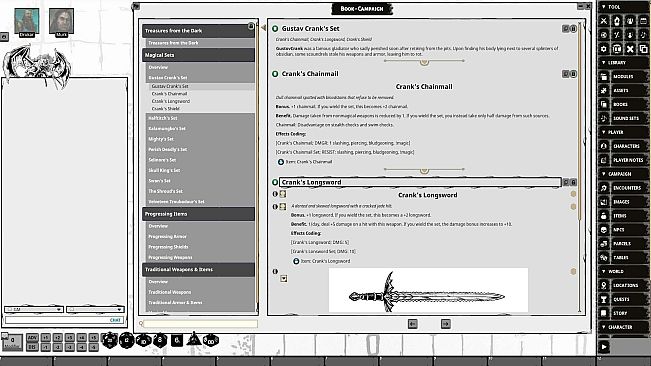The image size is (651, 366).
Task: Open the Books library icon
Action: click(x=604, y=104)
